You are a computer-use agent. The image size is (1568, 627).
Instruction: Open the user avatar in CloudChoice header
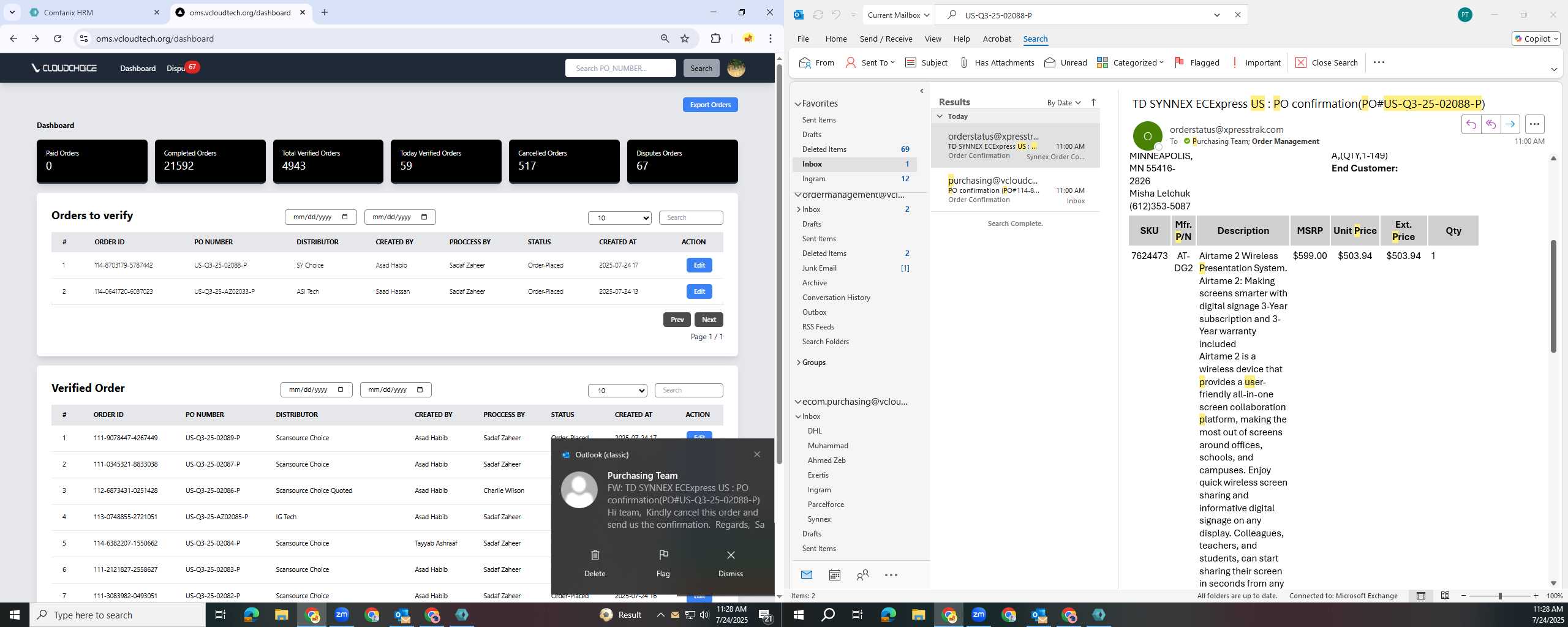coord(736,68)
